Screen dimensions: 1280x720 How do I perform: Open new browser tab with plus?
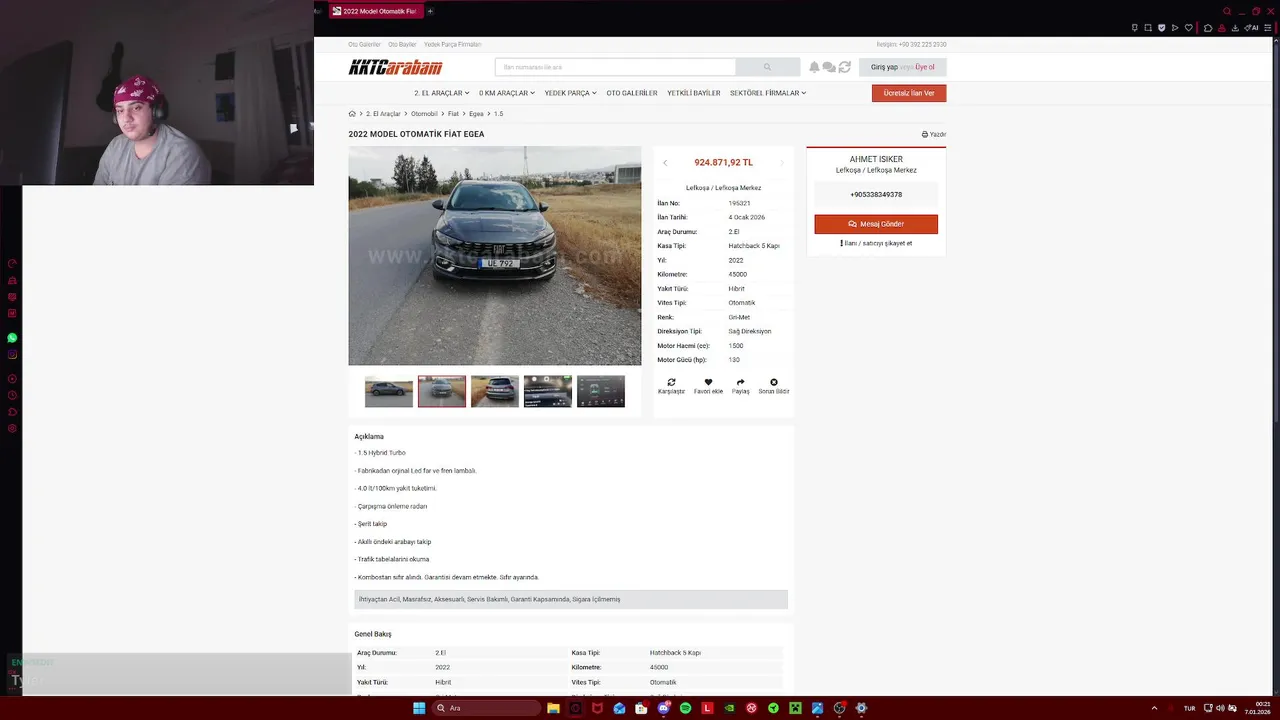pyautogui.click(x=430, y=11)
